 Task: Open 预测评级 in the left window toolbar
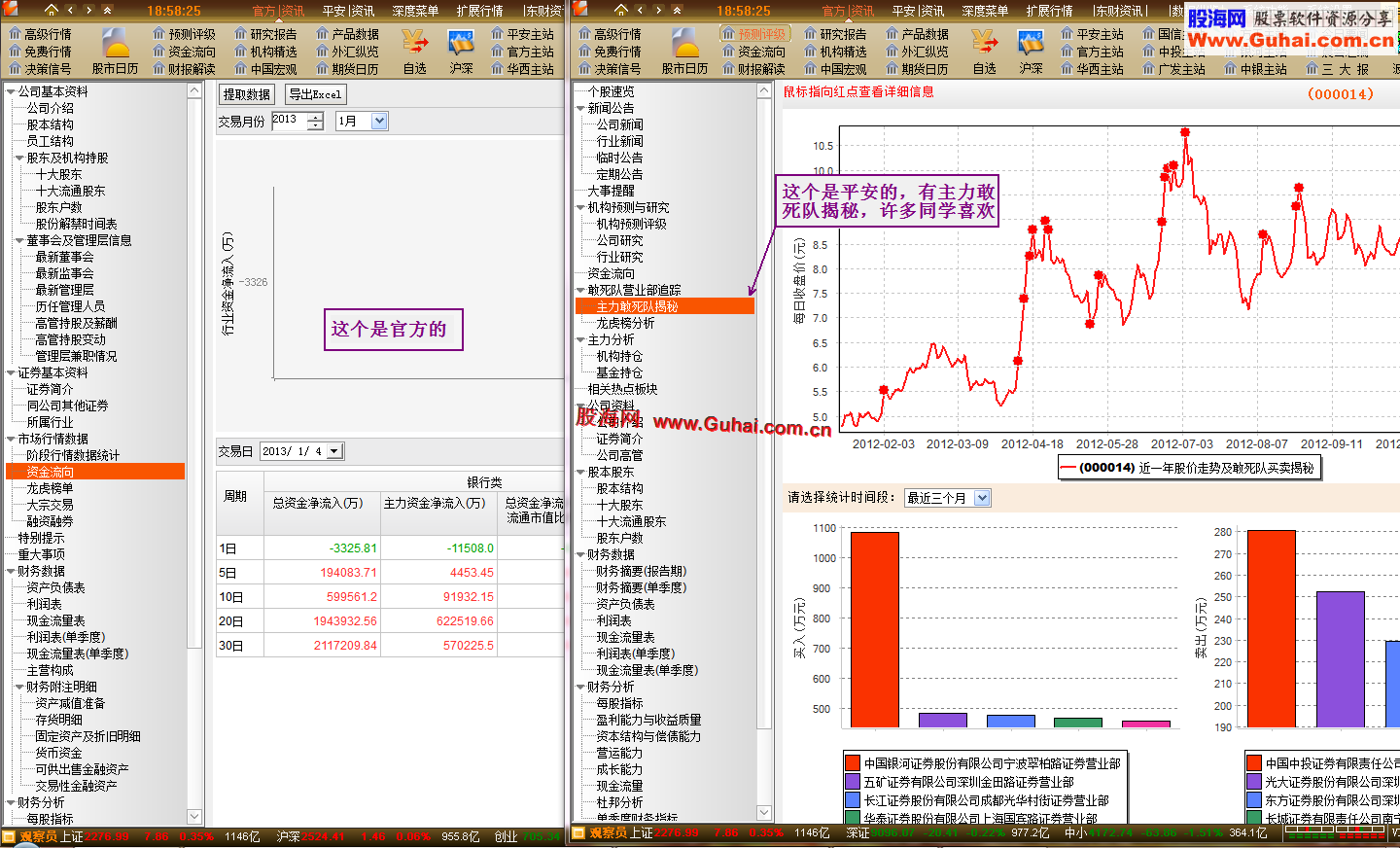point(184,34)
